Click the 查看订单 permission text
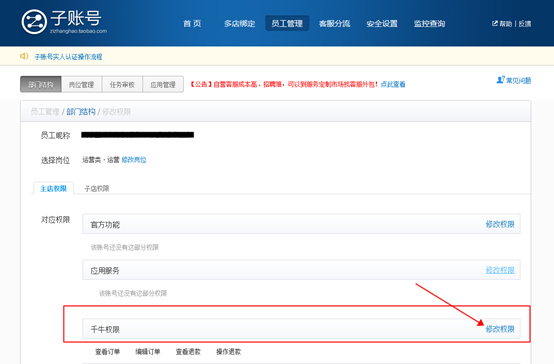 (107, 352)
